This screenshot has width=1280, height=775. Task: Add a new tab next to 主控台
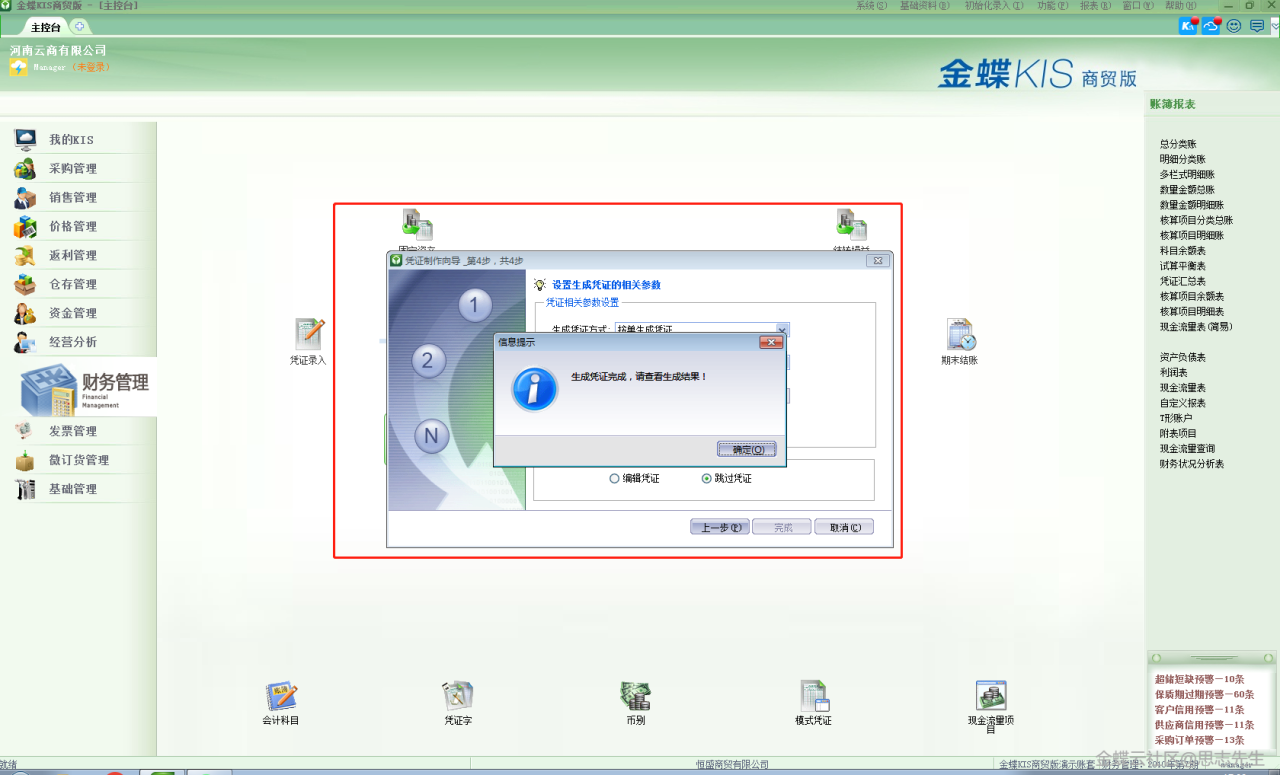tap(79, 27)
